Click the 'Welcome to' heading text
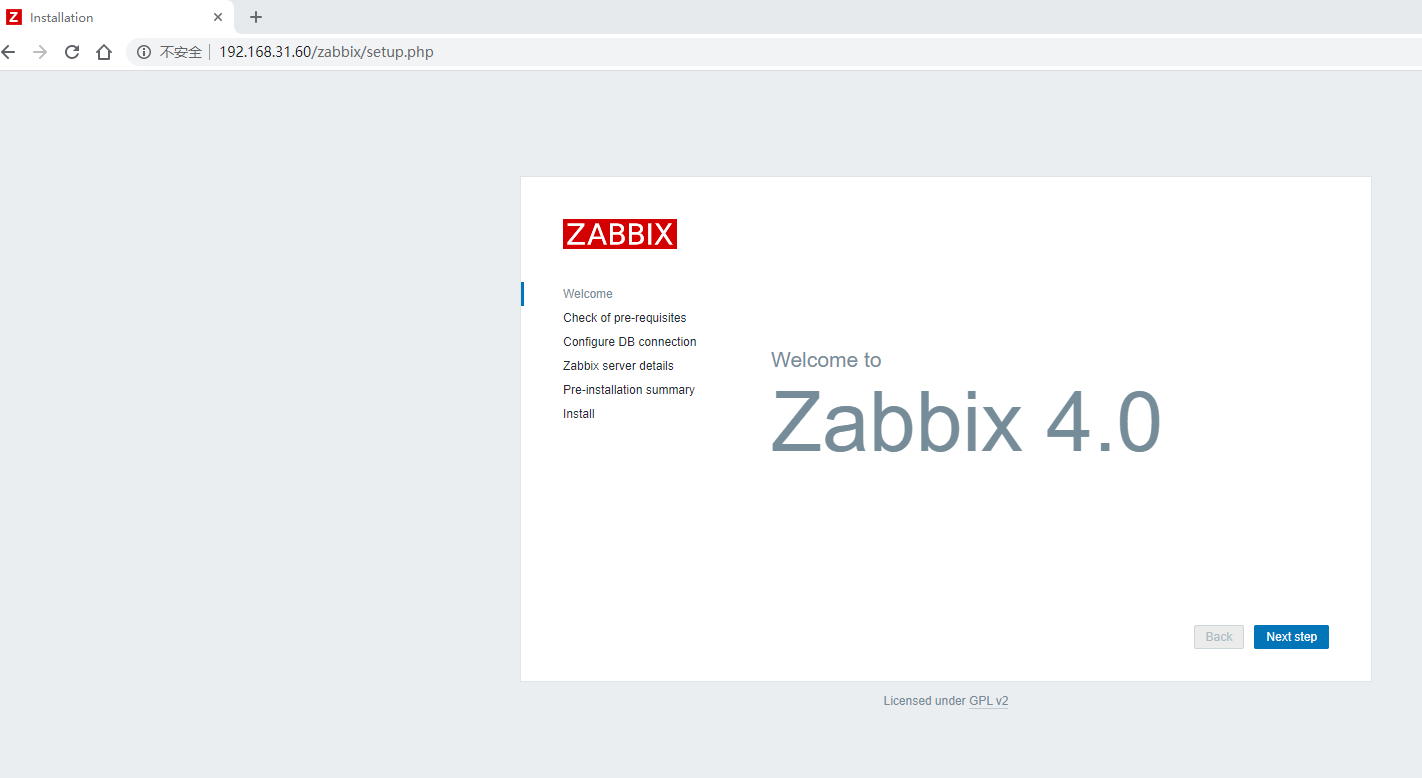1422x778 pixels. pos(826,360)
